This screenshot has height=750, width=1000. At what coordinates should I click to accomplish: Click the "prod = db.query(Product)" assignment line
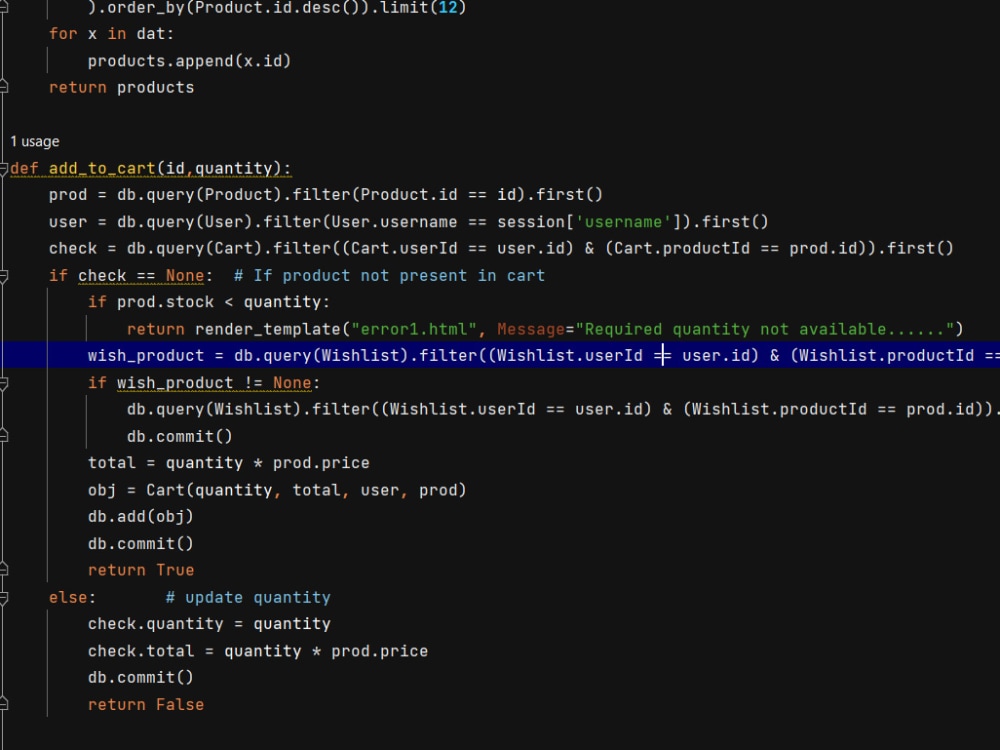pos(325,195)
